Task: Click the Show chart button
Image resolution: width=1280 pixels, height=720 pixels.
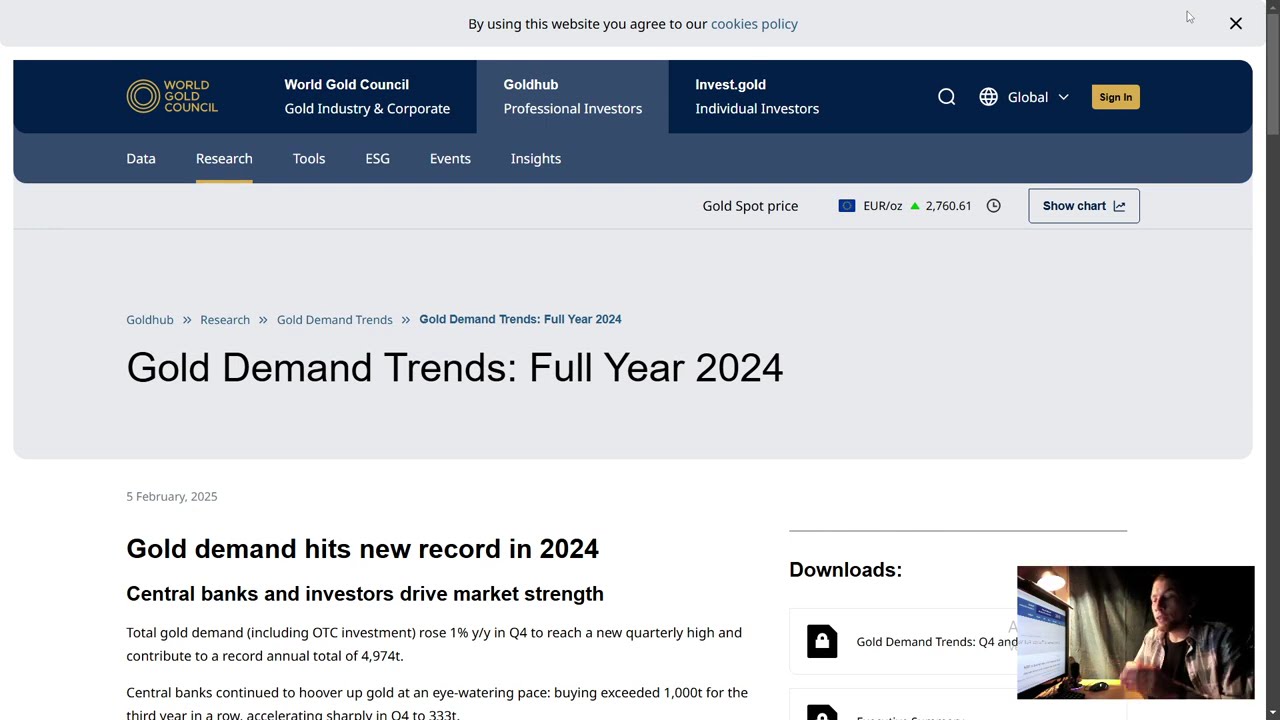Action: 1084,206
